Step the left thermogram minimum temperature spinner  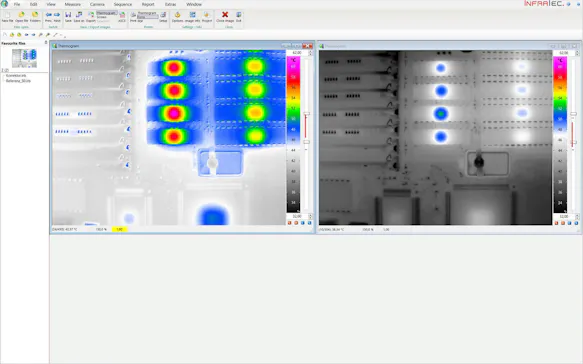pyautogui.click(x=310, y=216)
